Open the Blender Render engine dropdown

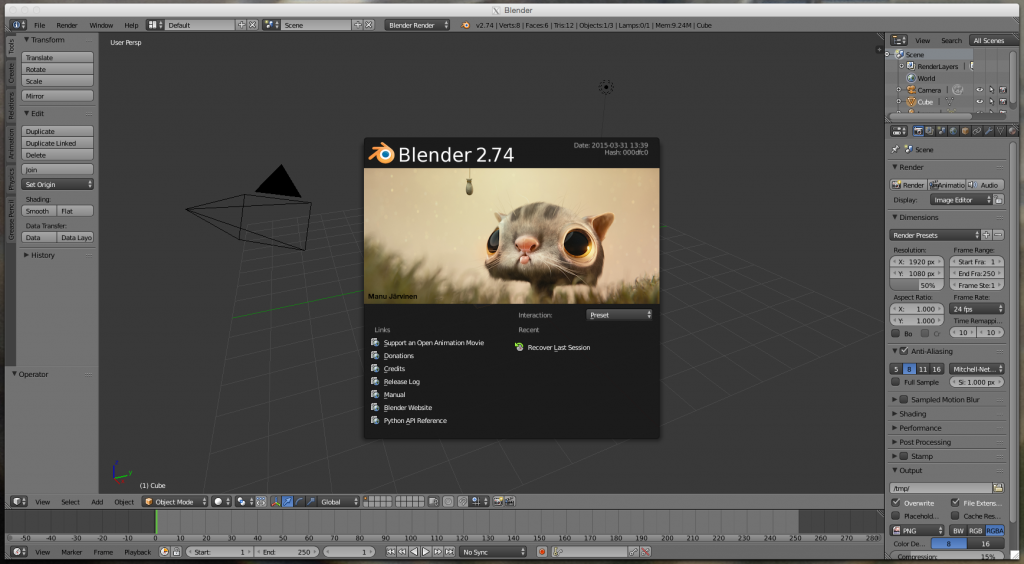[x=417, y=25]
